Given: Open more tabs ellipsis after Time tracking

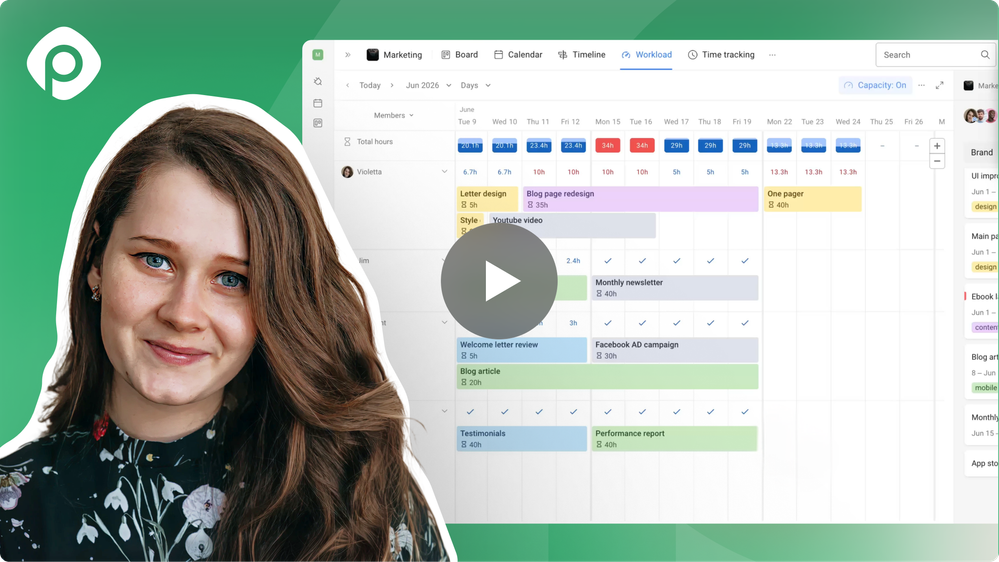Looking at the screenshot, I should [x=772, y=55].
